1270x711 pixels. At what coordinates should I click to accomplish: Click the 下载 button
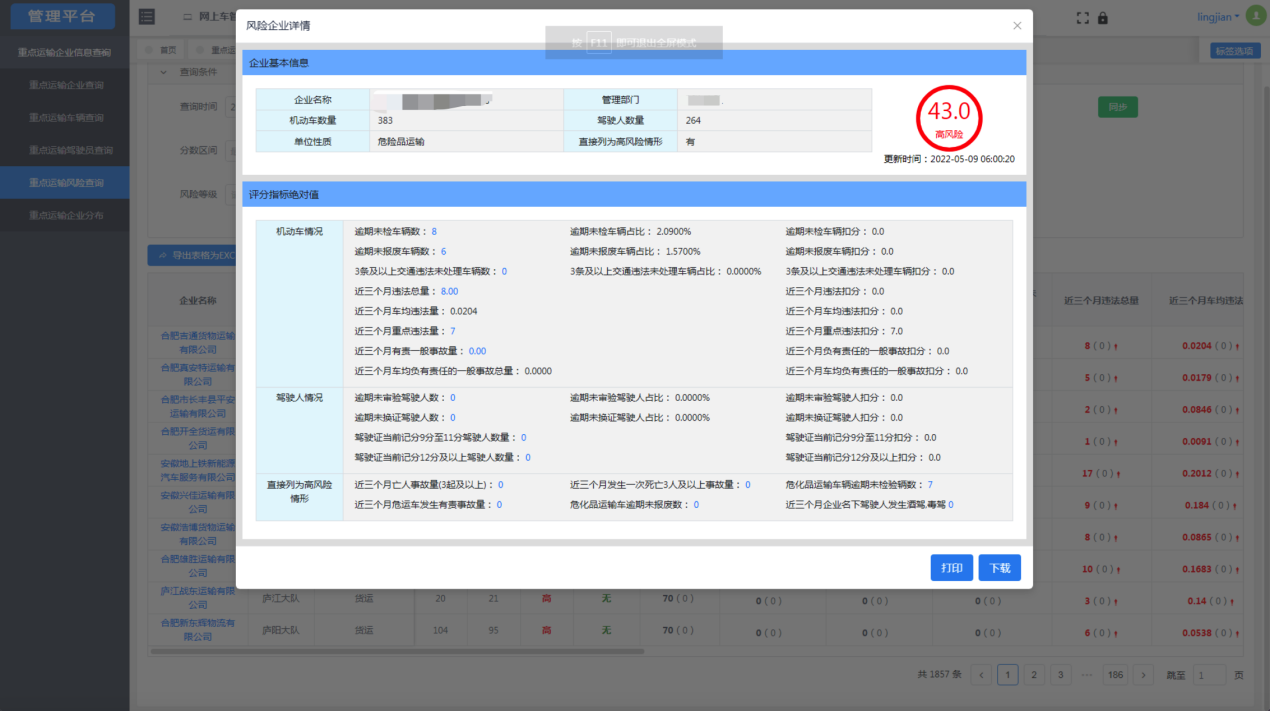(999, 568)
